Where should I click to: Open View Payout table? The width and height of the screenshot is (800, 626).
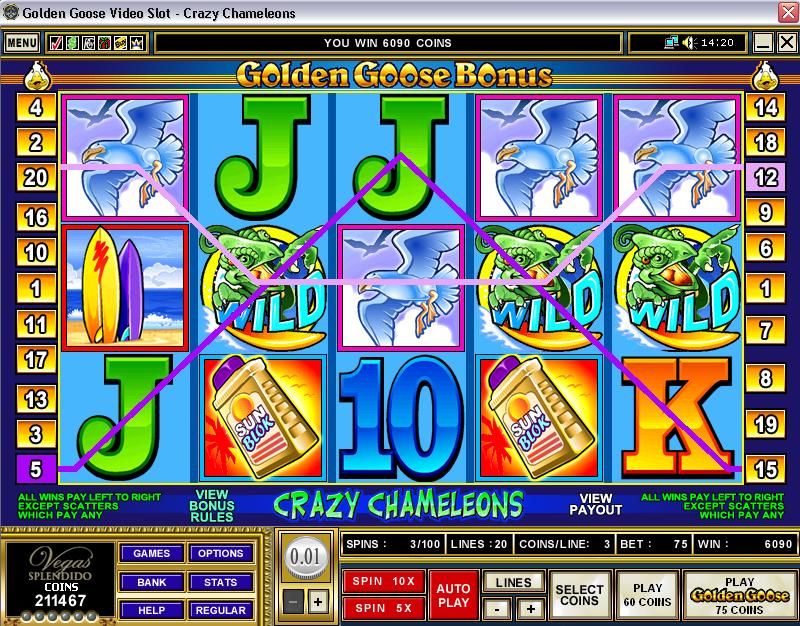595,504
